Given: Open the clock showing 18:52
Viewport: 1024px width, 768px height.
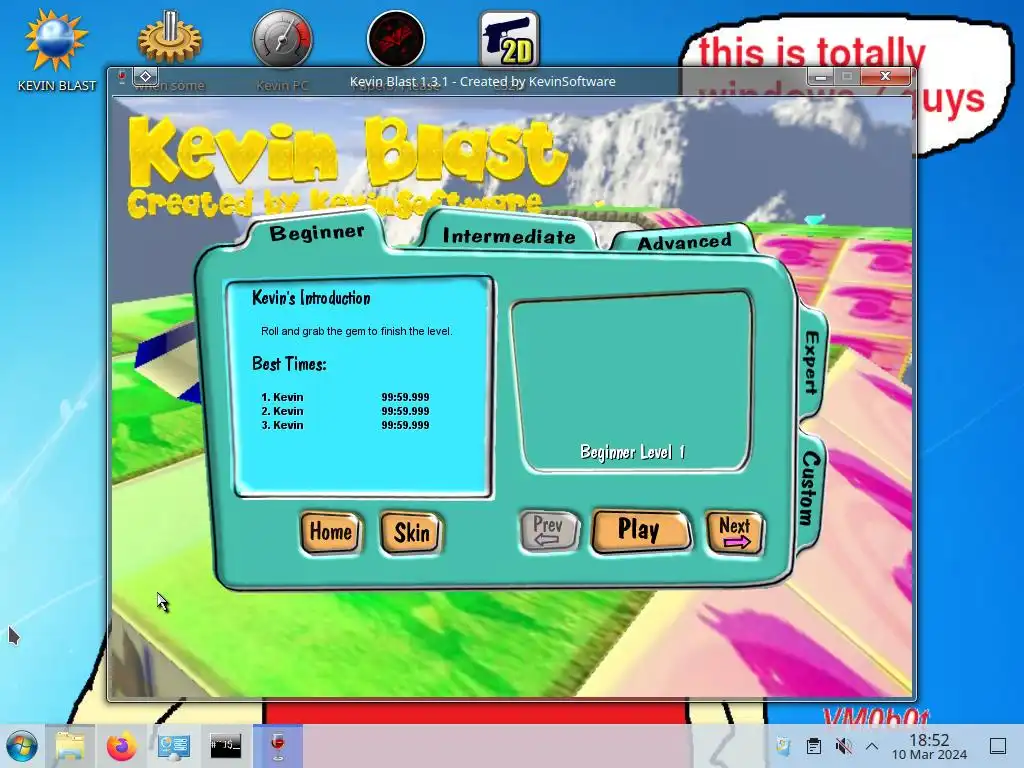Looking at the screenshot, I should (929, 746).
